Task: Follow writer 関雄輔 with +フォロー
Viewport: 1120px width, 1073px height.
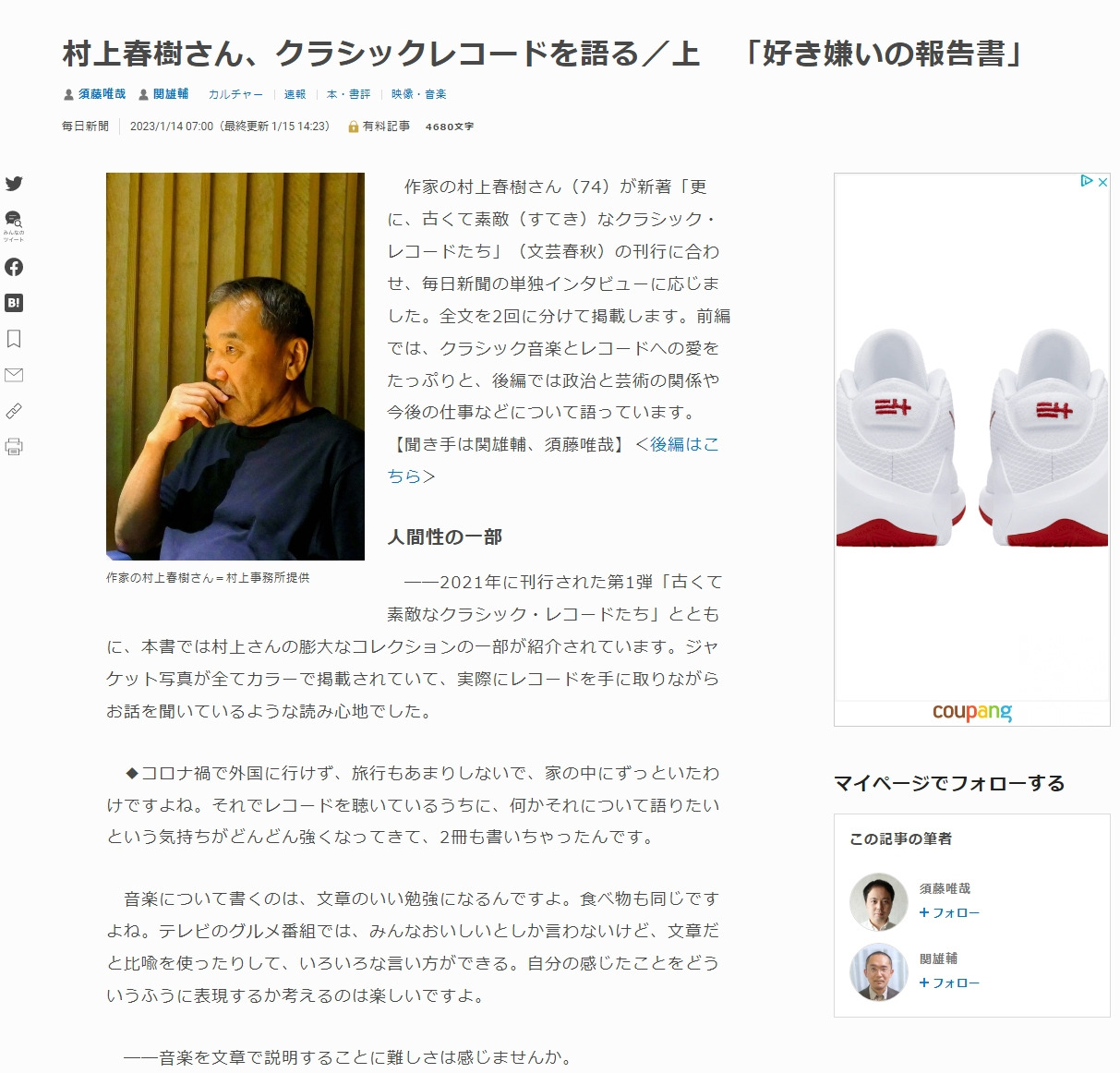Action: 949,983
